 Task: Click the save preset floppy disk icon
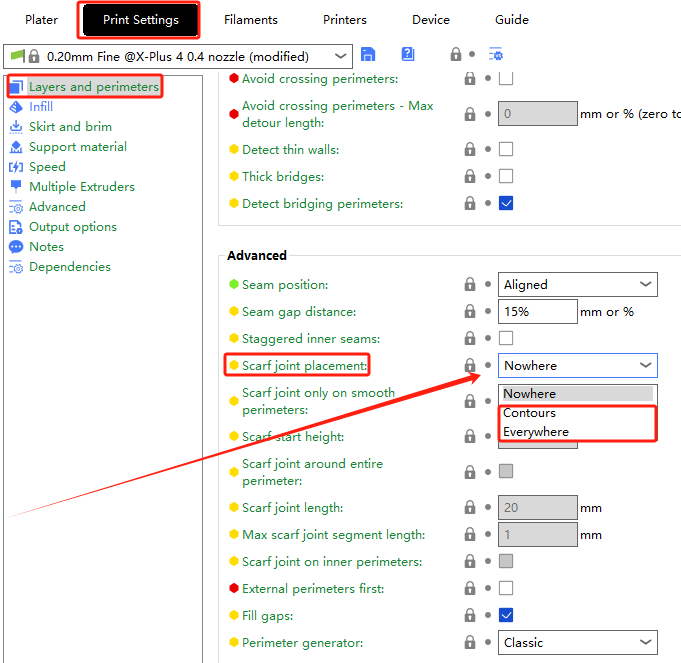tap(368, 56)
